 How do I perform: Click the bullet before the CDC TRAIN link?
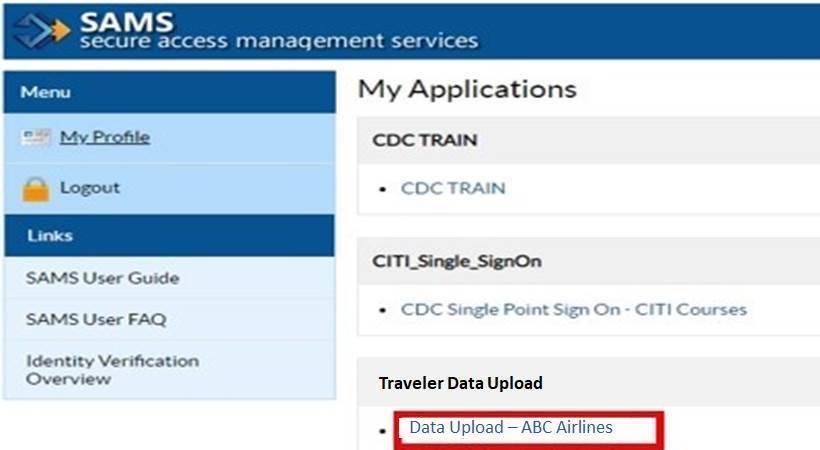[x=384, y=189]
